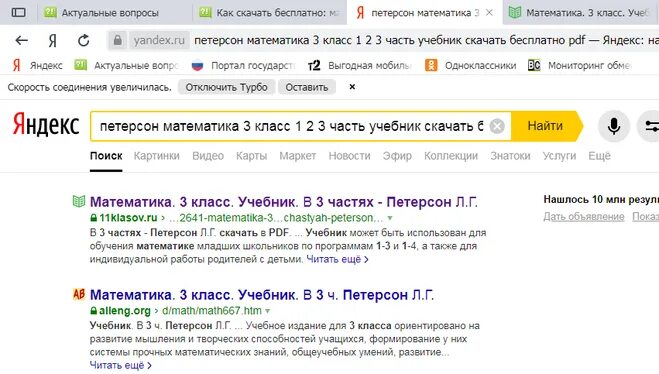
Task: Open the Портал государств bookmark
Action: (x=243, y=66)
